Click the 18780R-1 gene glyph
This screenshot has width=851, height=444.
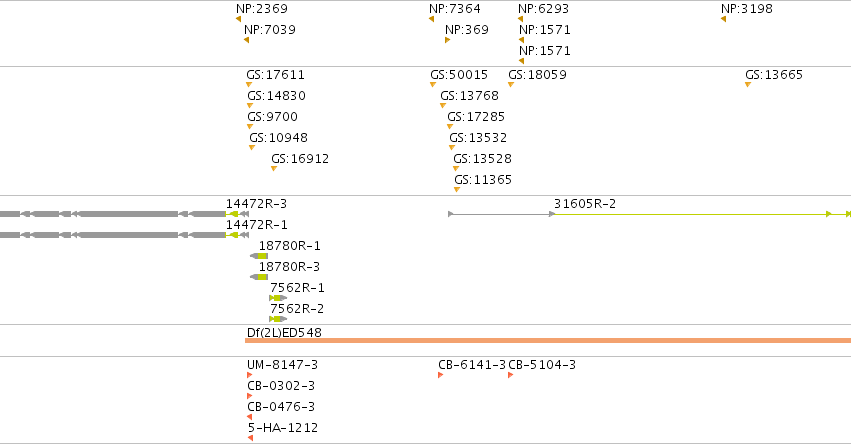(259, 256)
